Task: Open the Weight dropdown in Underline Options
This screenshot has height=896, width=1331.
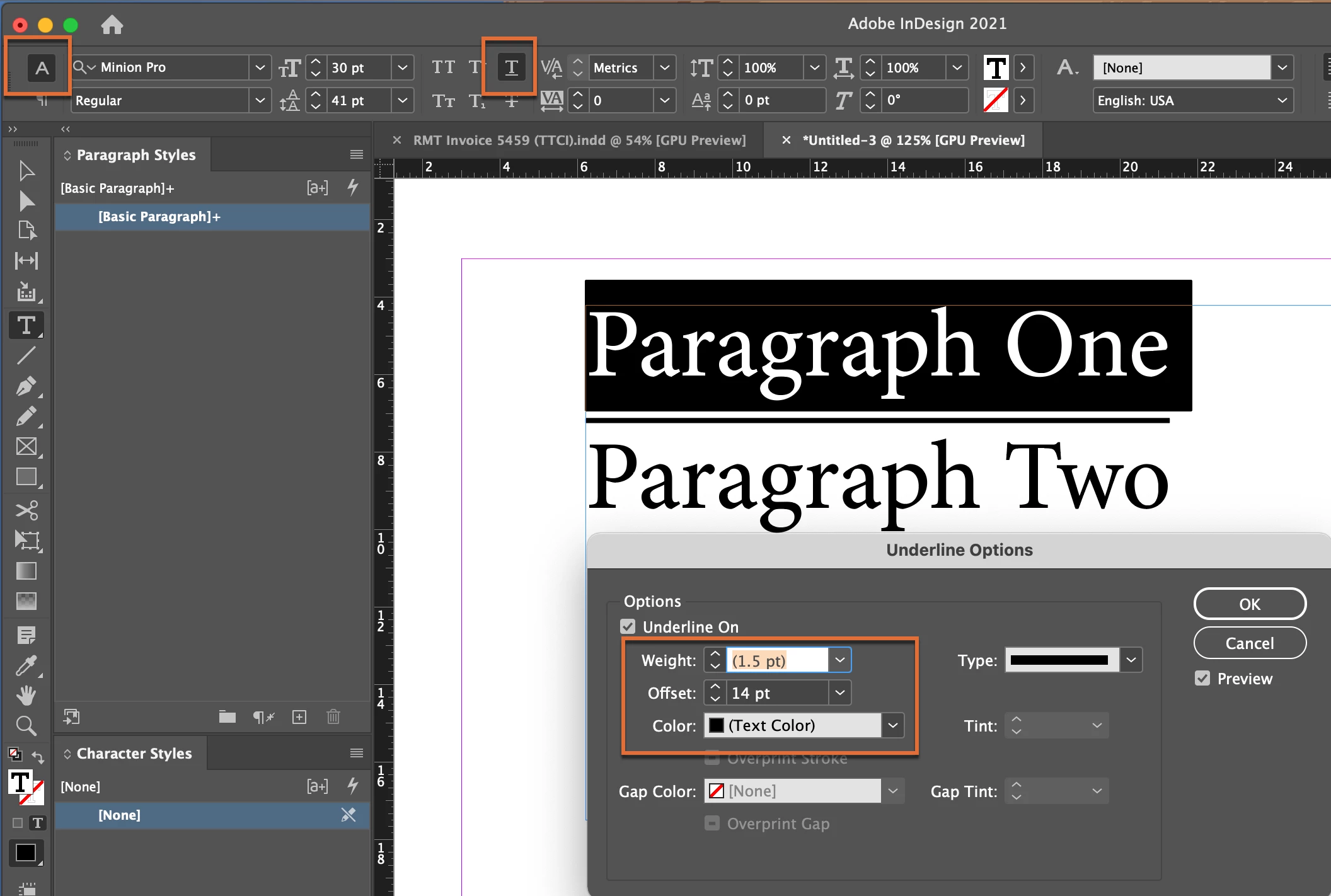Action: point(839,660)
